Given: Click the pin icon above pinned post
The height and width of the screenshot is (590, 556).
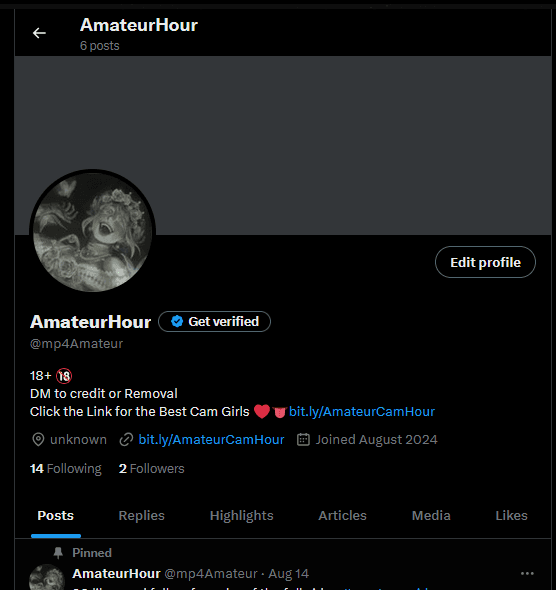Looking at the screenshot, I should point(58,553).
